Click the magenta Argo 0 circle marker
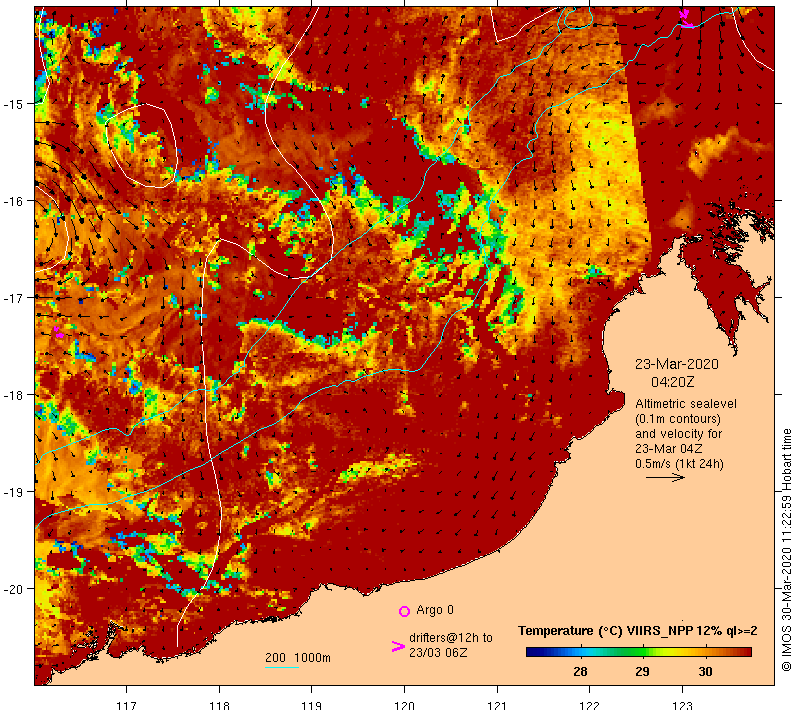Image resolution: width=800 pixels, height=710 pixels. 404,611
